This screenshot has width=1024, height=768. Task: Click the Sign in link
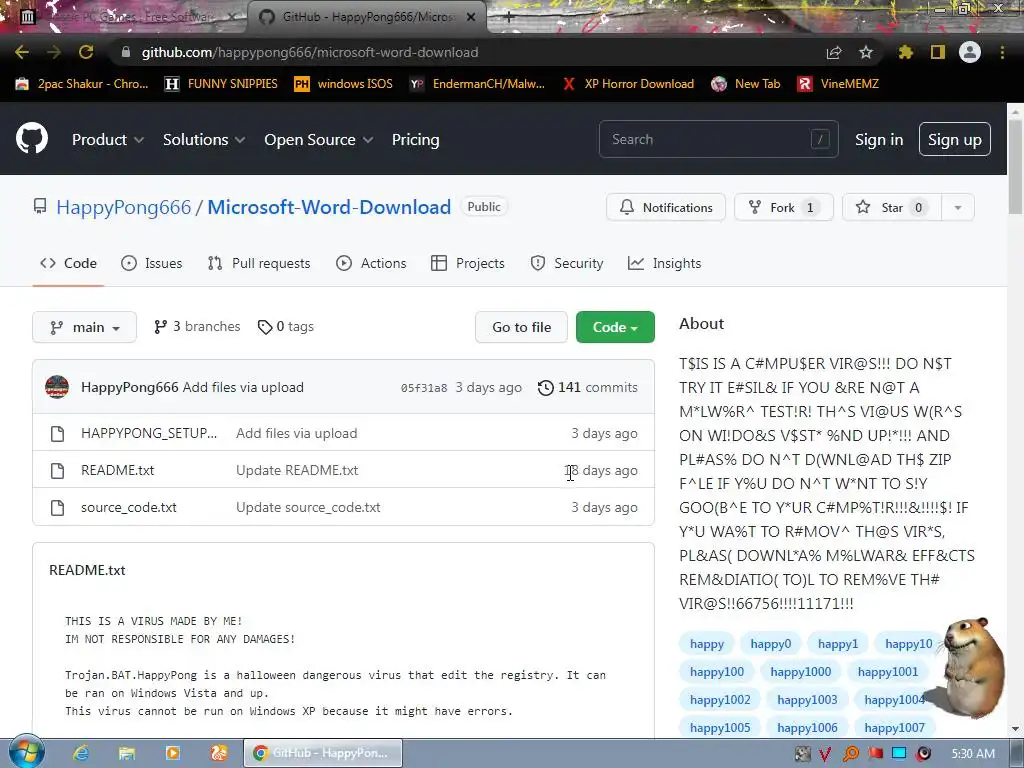[879, 140]
